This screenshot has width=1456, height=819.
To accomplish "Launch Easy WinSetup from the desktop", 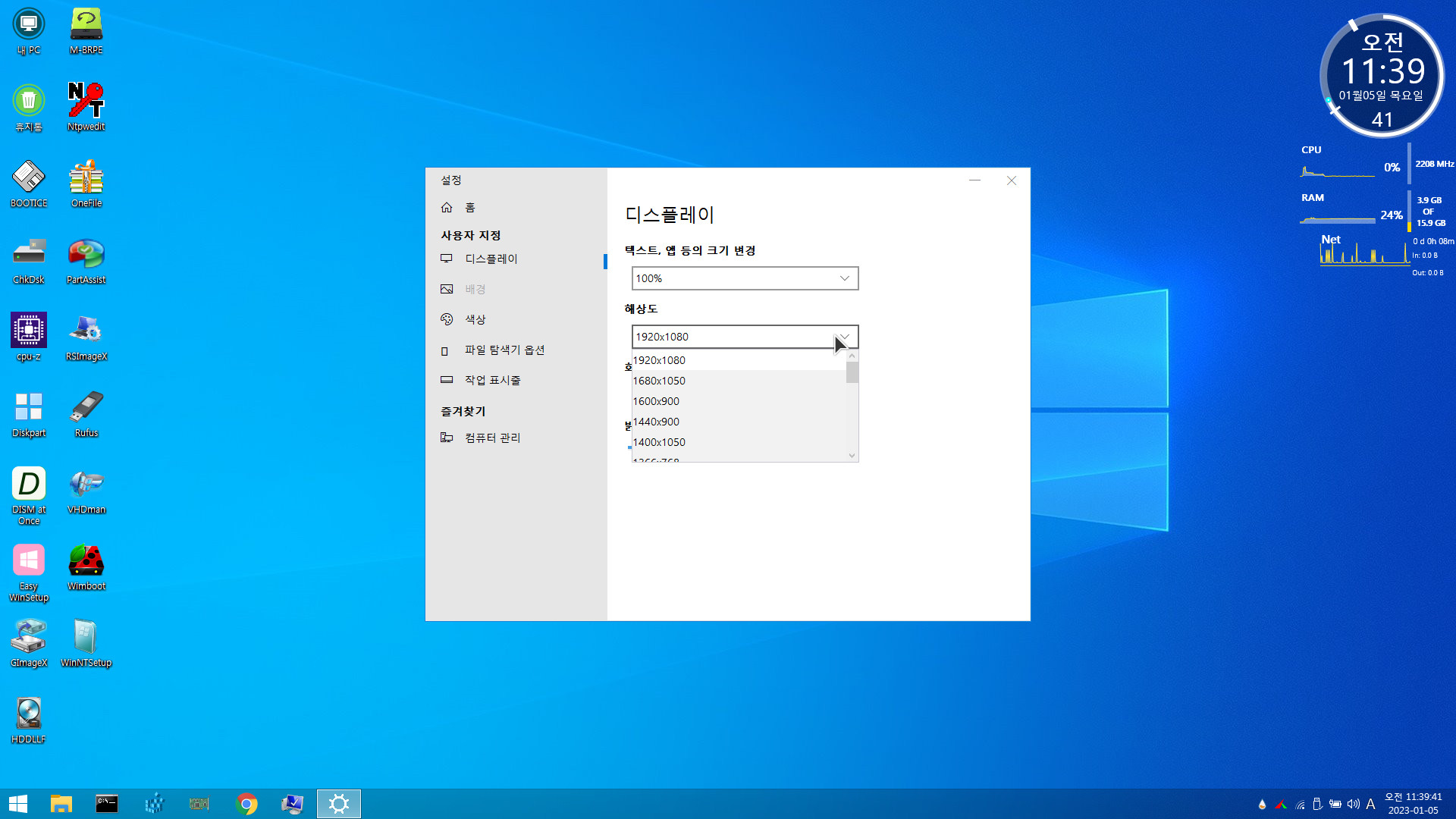I will 29,573.
